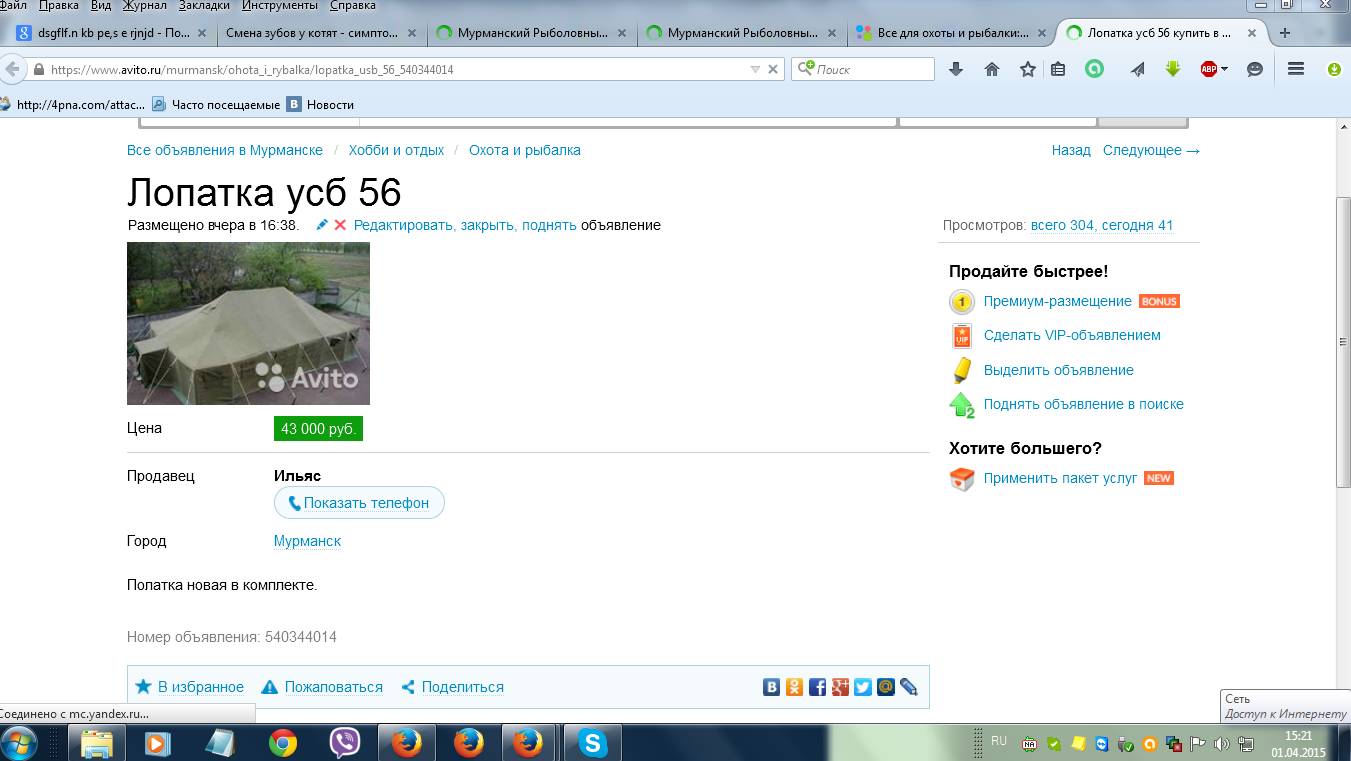The image size is (1351, 761).
Task: Bookmark this page with star icon
Action: pyautogui.click(x=1027, y=69)
